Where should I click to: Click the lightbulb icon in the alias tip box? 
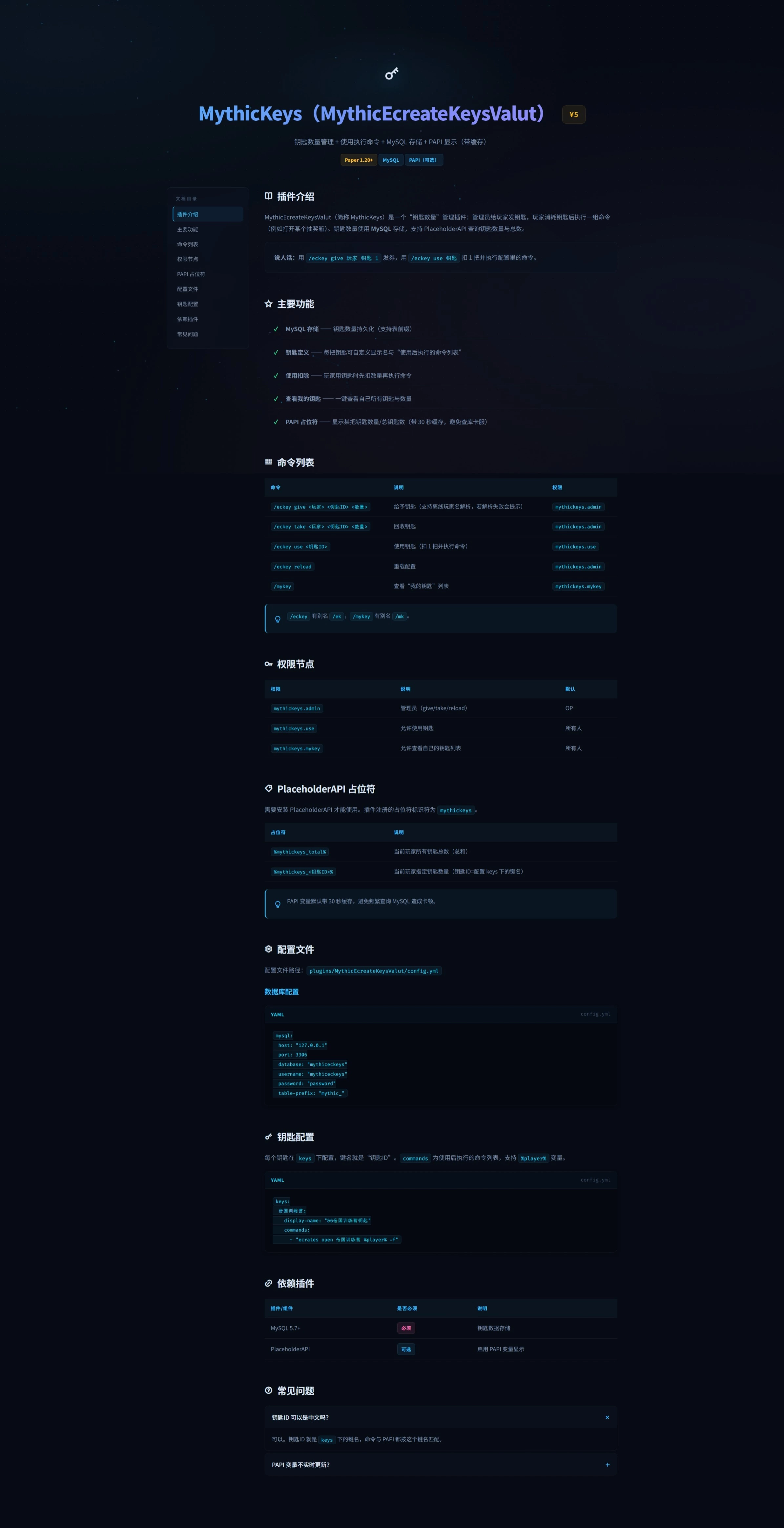(278, 619)
